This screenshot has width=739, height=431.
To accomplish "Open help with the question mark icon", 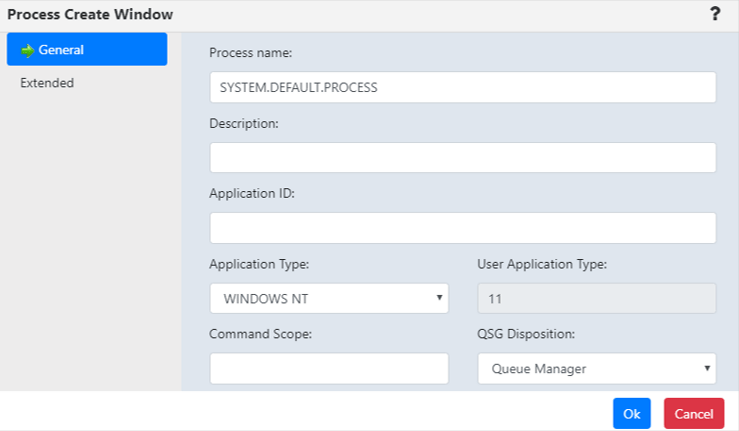I will point(715,14).
